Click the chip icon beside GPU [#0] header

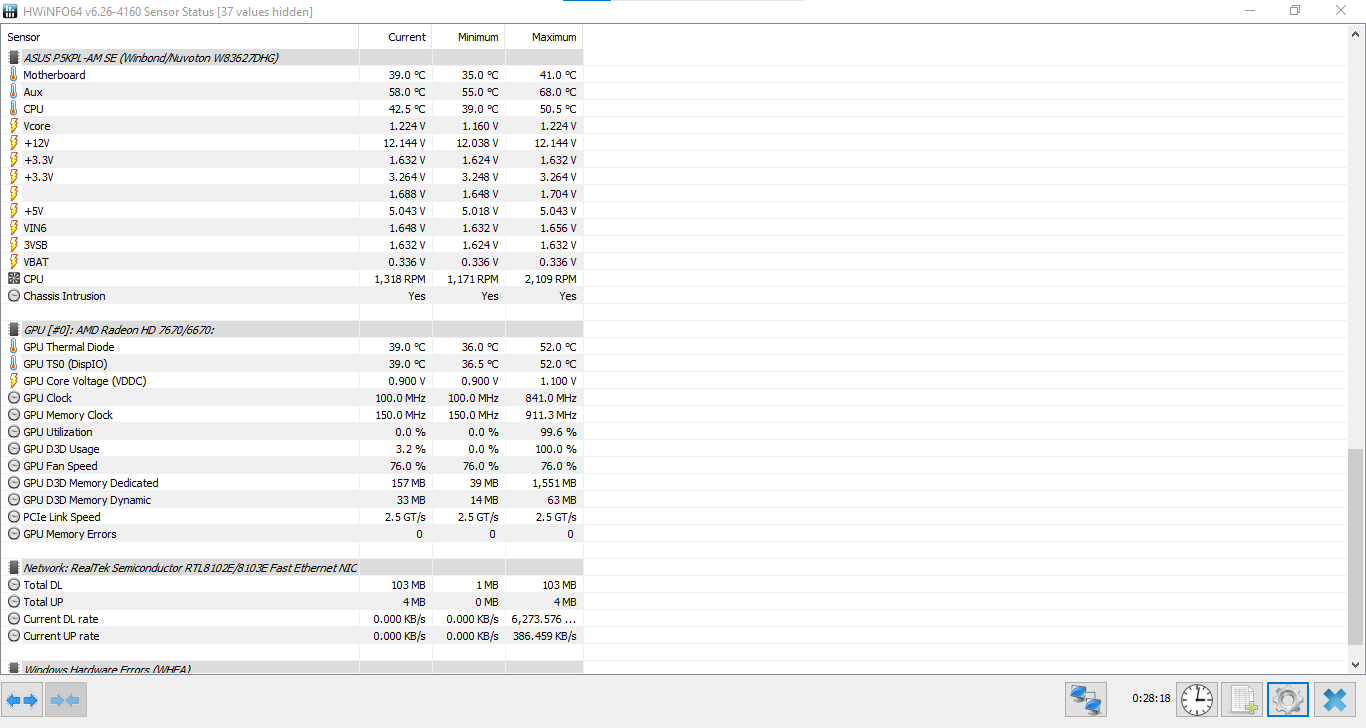[14, 330]
